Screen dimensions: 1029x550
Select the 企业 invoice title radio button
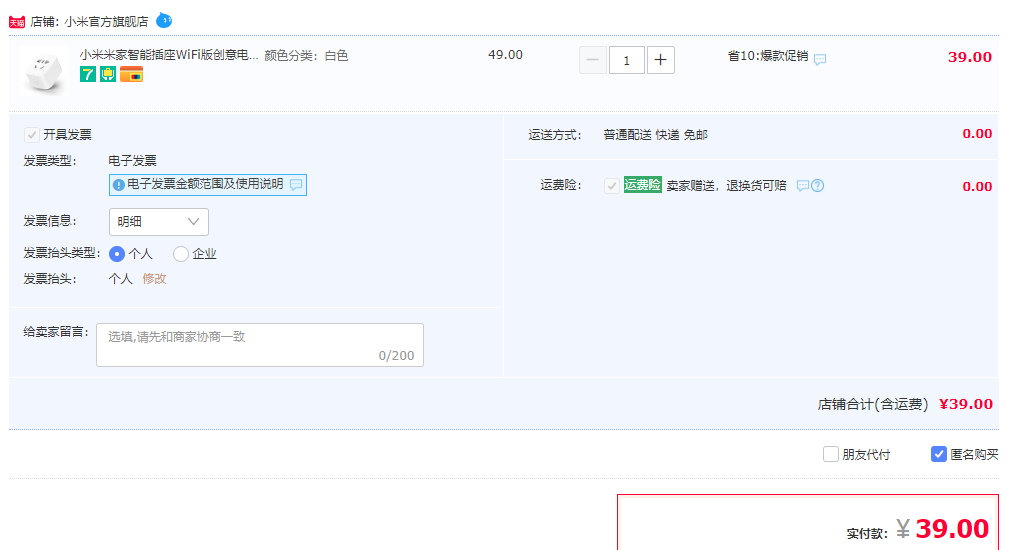(181, 254)
